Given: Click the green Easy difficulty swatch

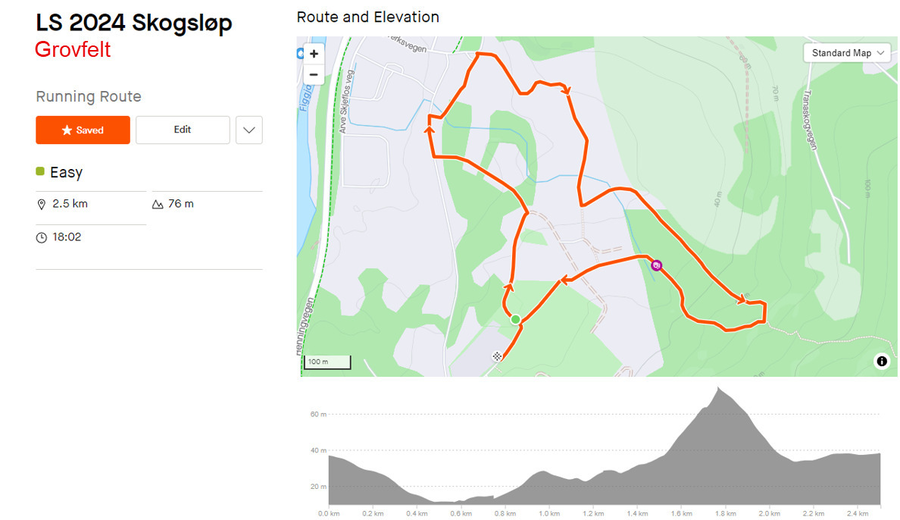Looking at the screenshot, I should pyautogui.click(x=40, y=171).
